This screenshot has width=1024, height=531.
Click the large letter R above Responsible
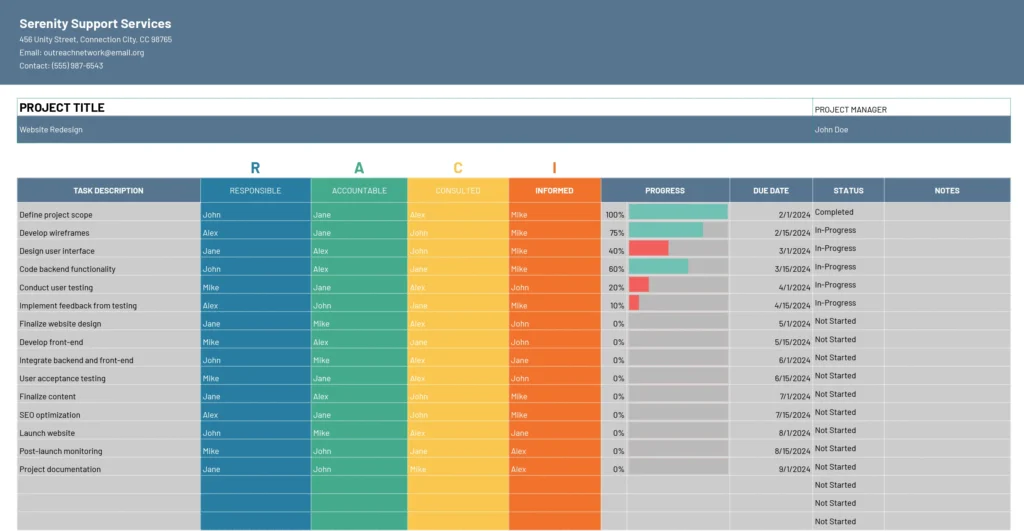[x=255, y=168]
